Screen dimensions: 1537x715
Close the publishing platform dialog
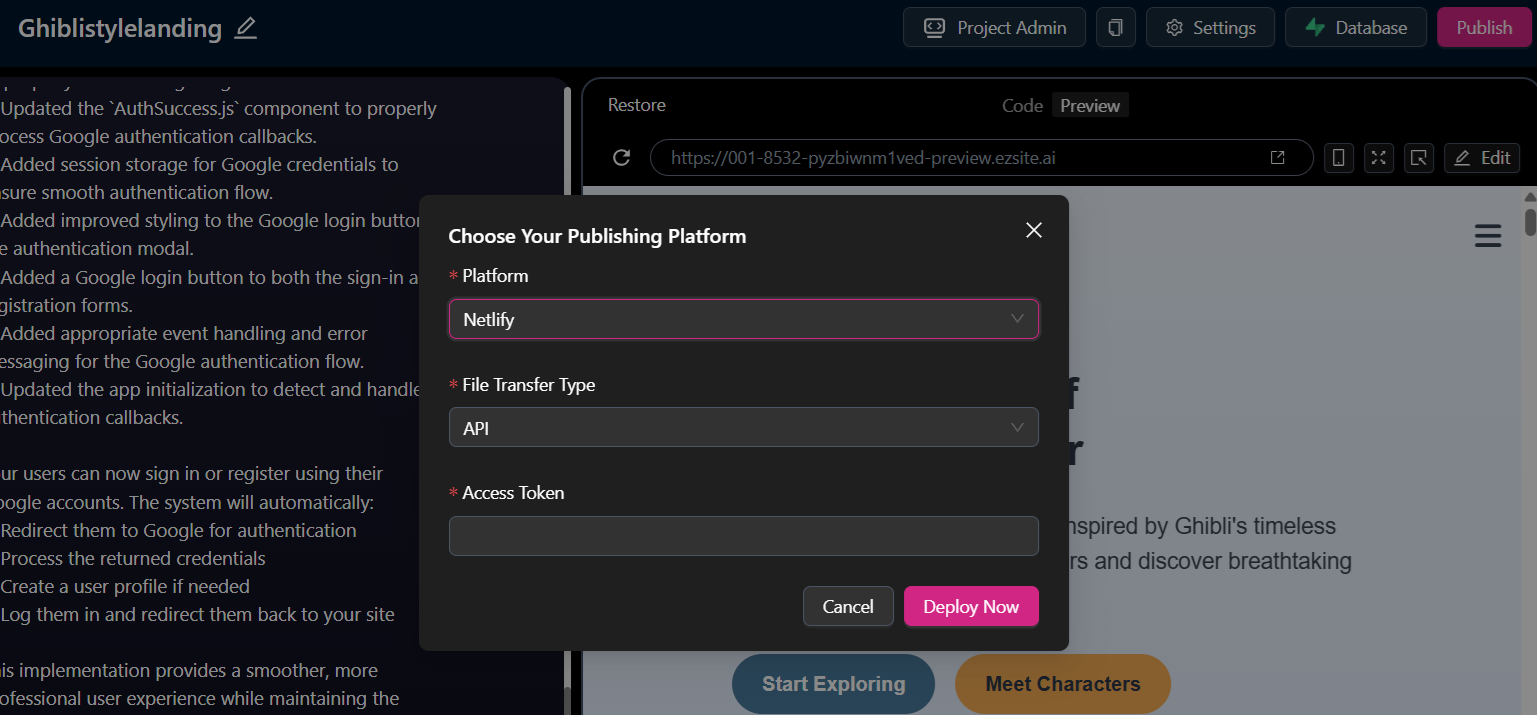(1034, 230)
